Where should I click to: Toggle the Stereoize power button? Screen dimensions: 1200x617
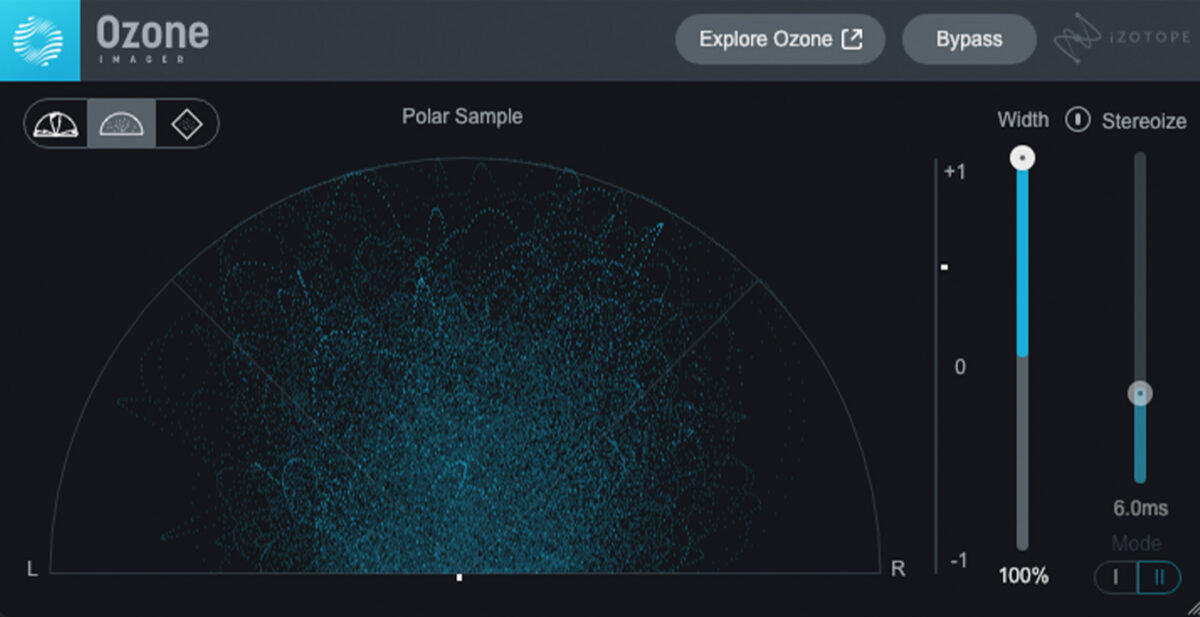1077,120
